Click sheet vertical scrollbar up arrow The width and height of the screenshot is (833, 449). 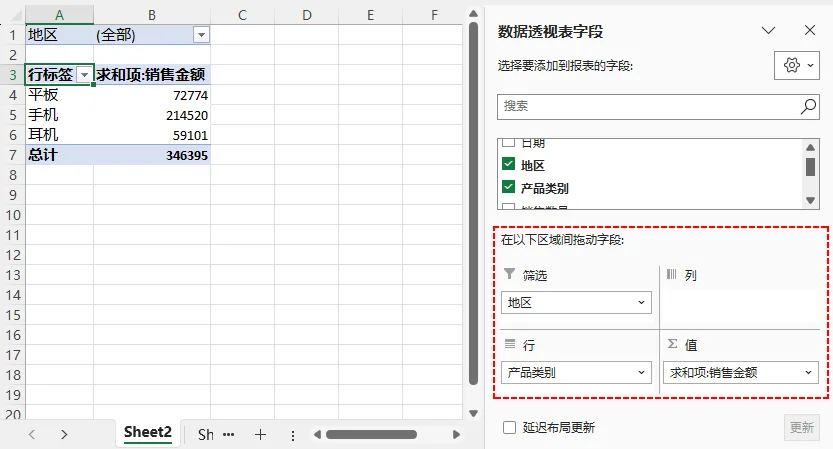click(473, 14)
